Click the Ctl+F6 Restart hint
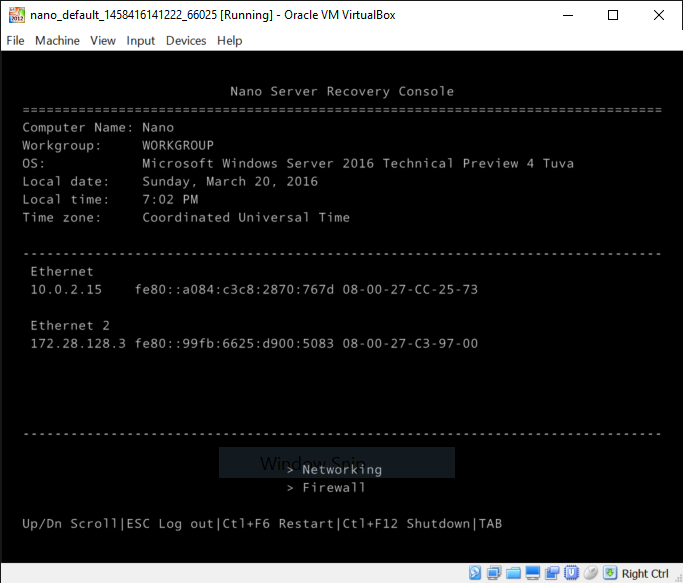Image resolution: width=683 pixels, height=583 pixels. [278, 524]
